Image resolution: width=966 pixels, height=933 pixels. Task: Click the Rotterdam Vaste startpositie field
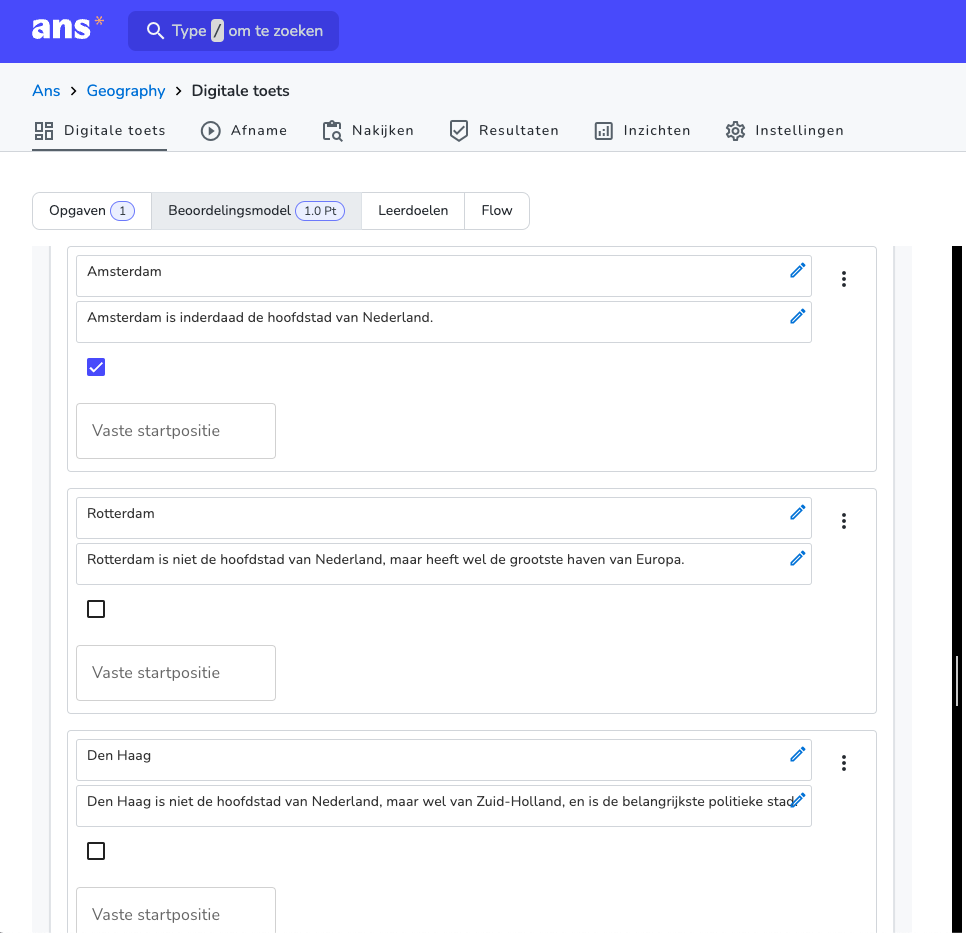tap(176, 673)
